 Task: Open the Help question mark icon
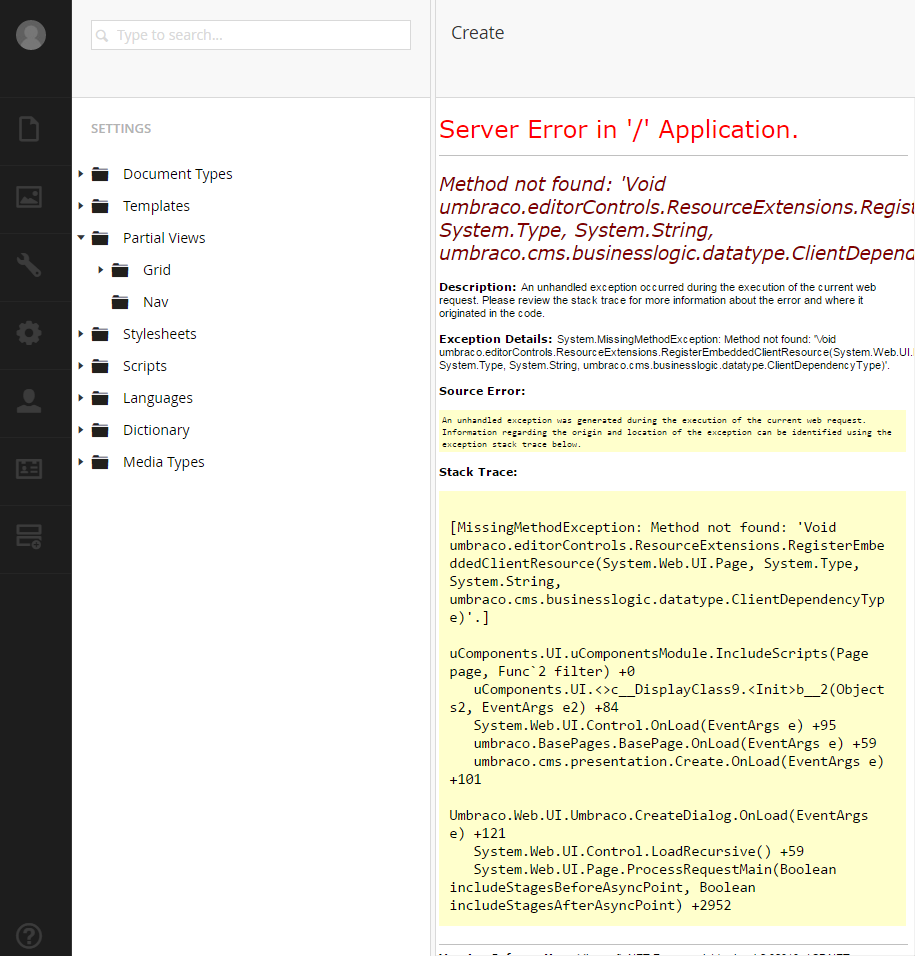pyautogui.click(x=29, y=936)
